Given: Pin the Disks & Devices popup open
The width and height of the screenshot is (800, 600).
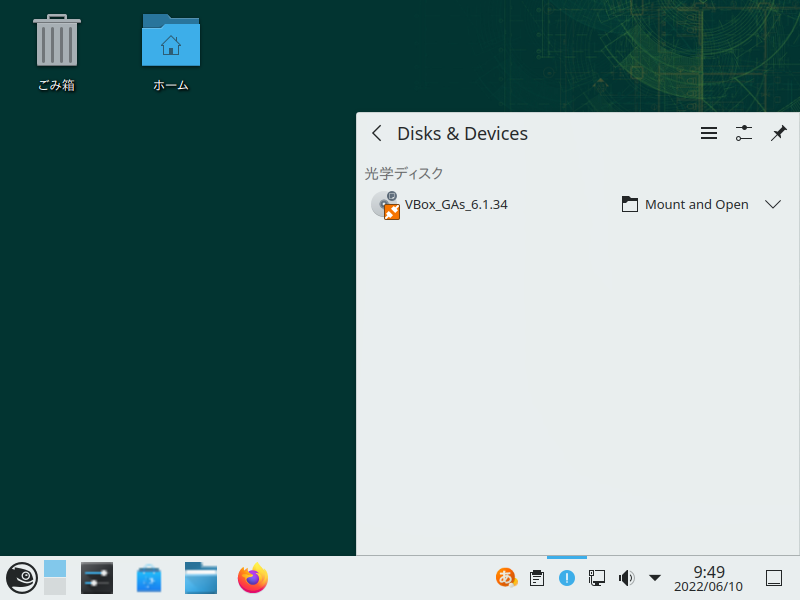Looking at the screenshot, I should point(779,134).
